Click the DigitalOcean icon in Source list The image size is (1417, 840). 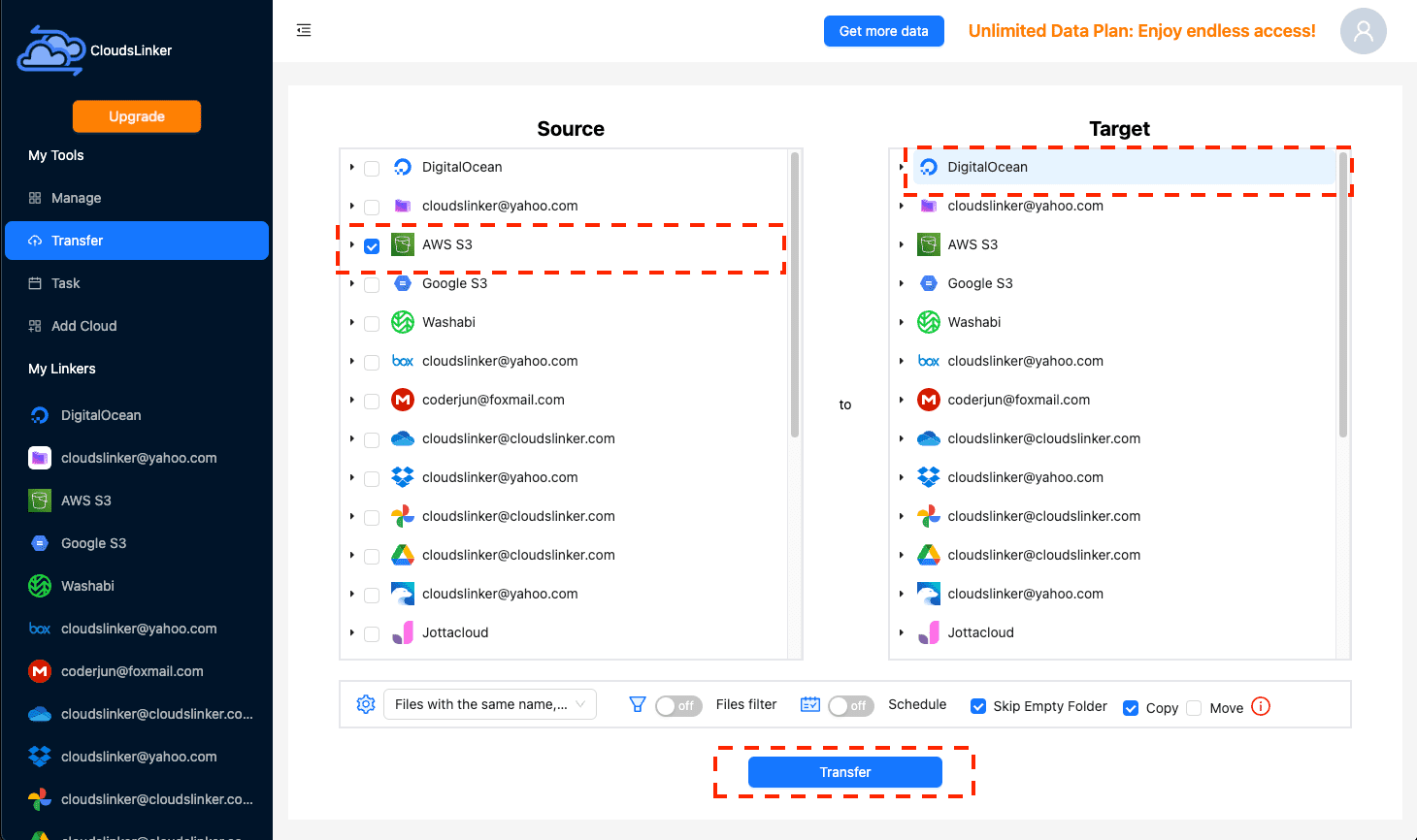coord(403,167)
